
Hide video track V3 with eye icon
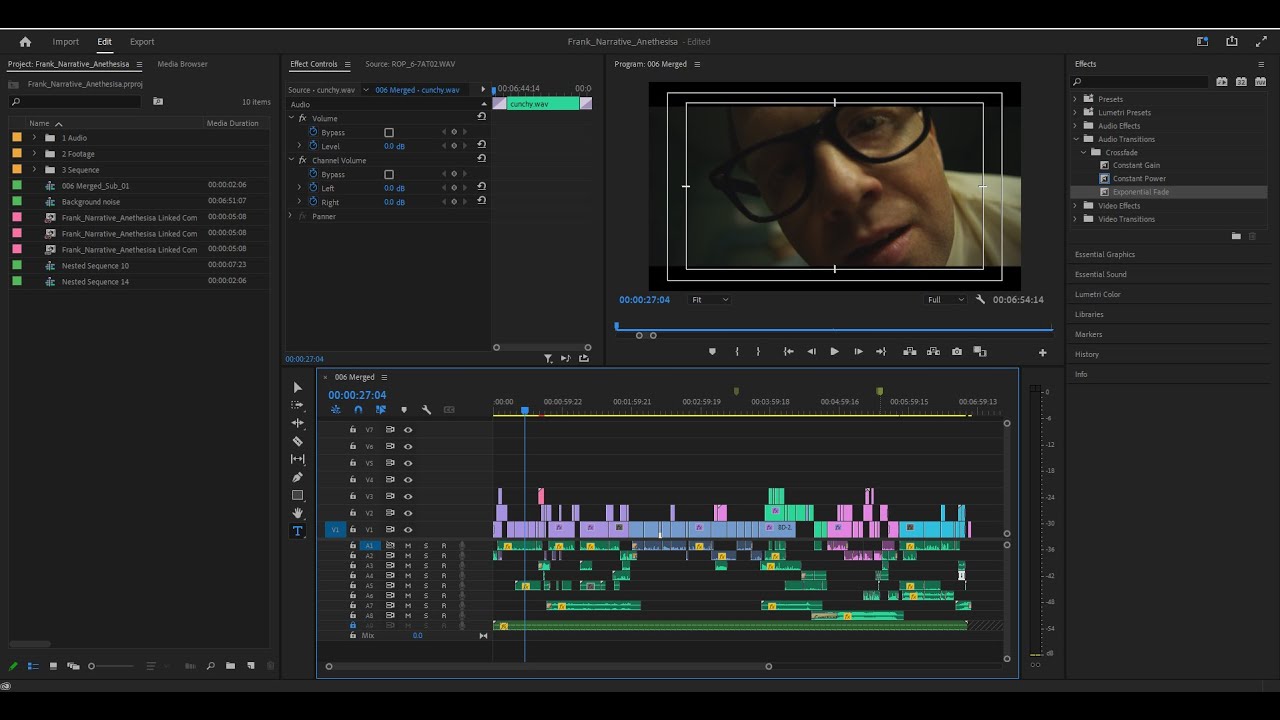point(408,497)
